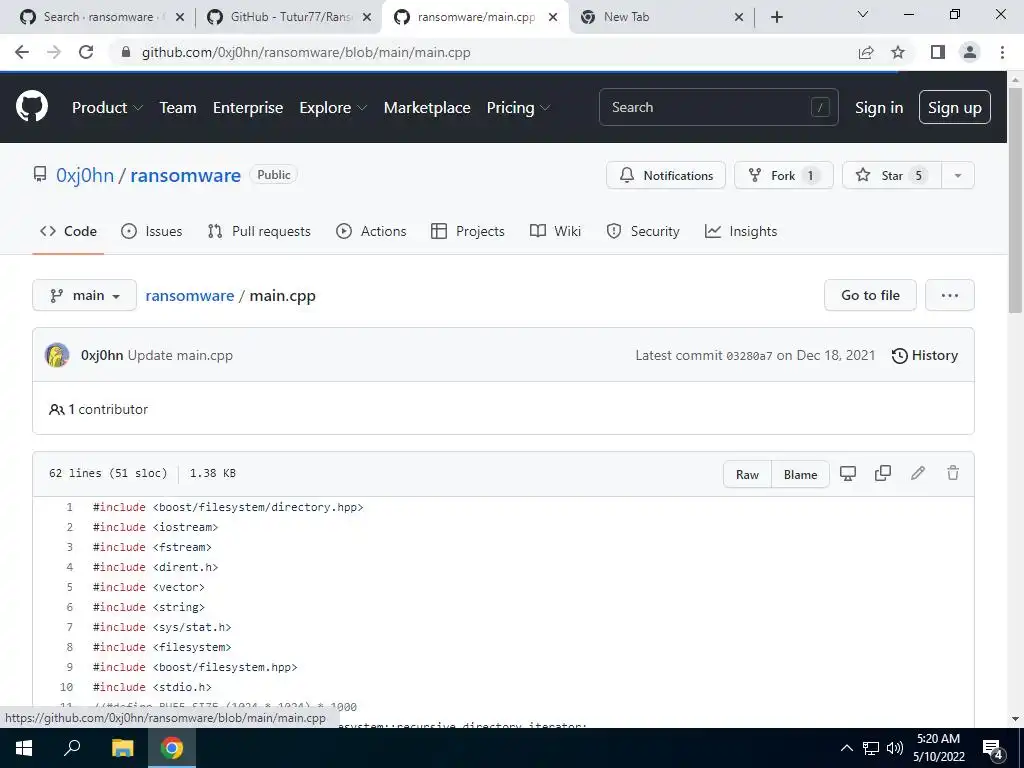This screenshot has height=768, width=1024.
Task: Bookmark this page with the star icon
Action: [898, 52]
